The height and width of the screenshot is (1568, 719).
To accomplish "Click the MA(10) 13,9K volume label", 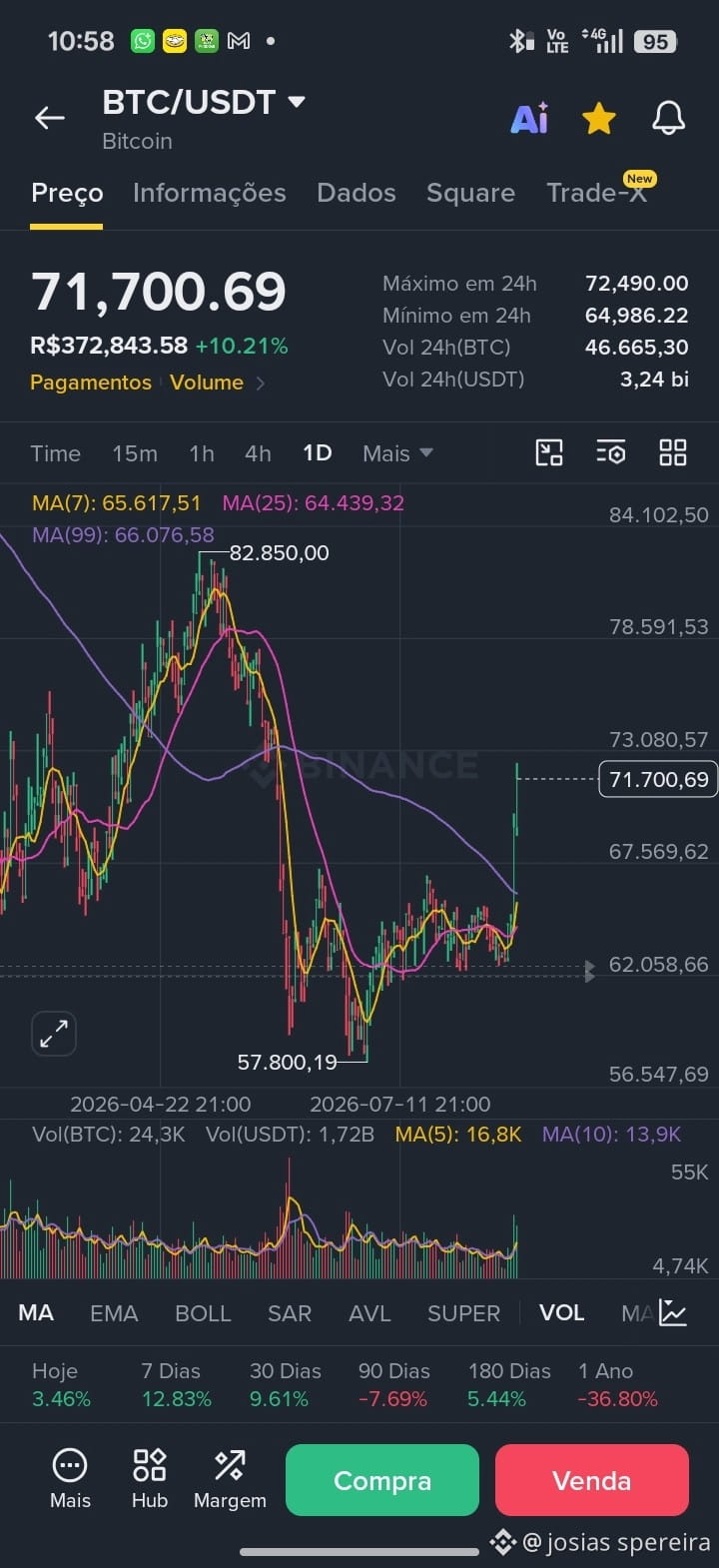I will point(611,1135).
